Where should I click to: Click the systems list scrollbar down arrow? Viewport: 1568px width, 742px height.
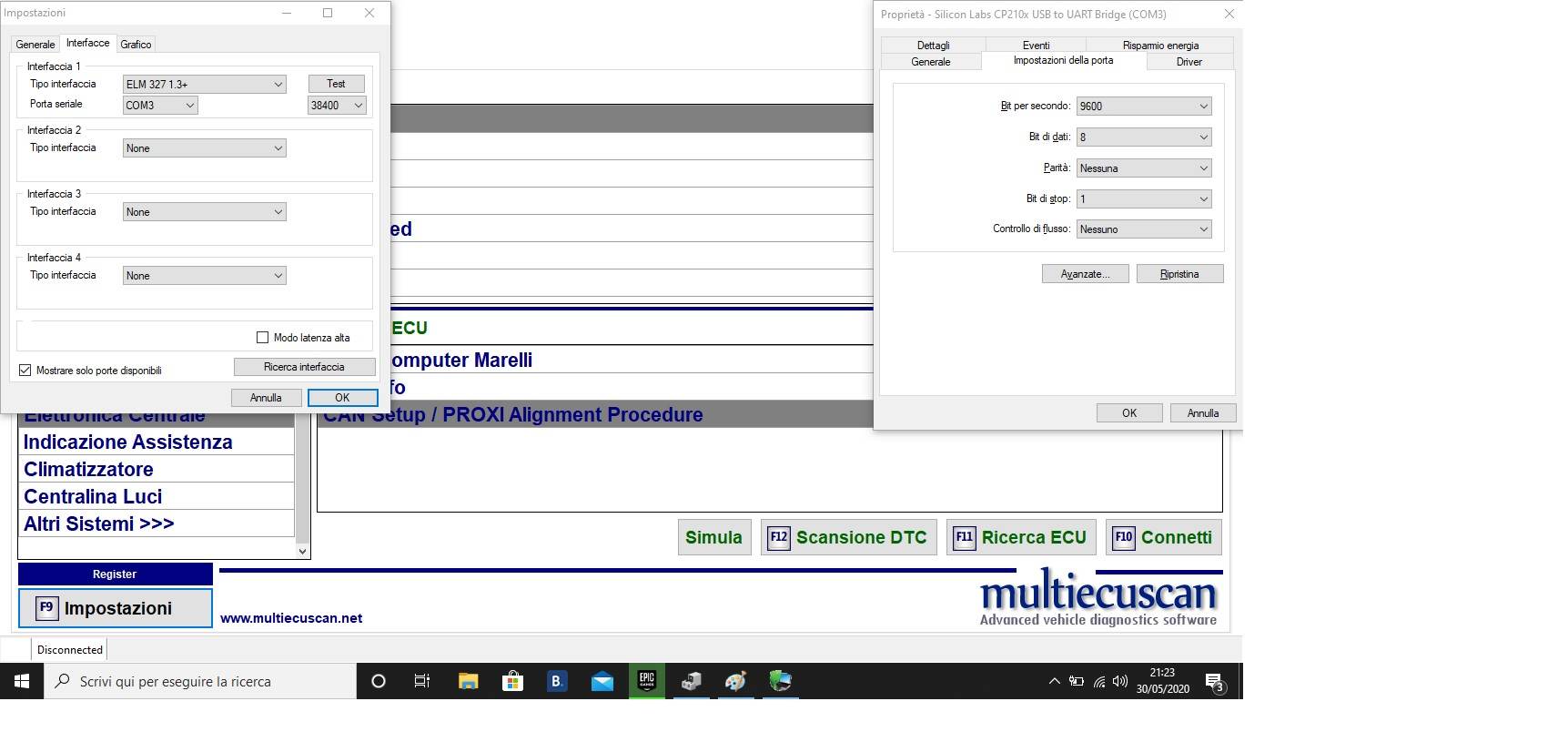point(303,551)
